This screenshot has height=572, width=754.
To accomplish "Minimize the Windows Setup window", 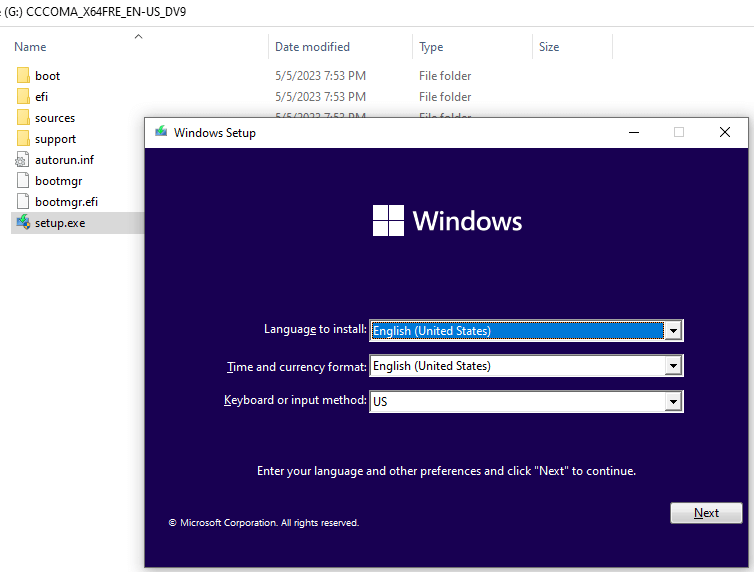I will (x=634, y=132).
